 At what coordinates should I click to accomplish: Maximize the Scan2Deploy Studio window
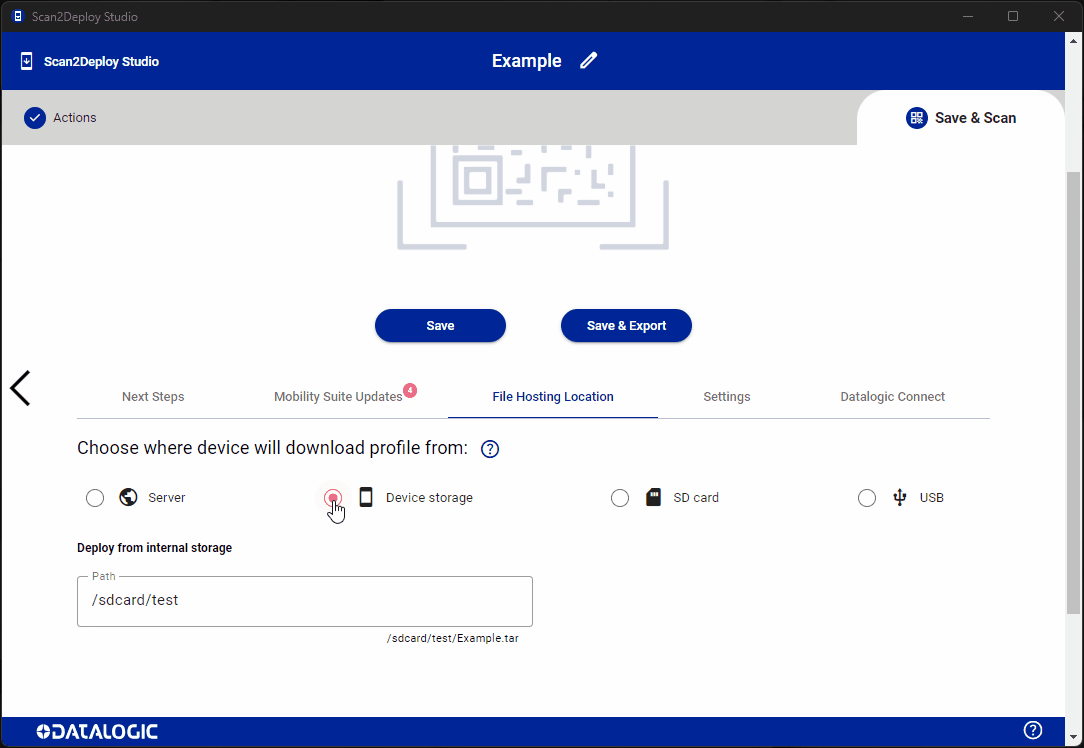1013,16
